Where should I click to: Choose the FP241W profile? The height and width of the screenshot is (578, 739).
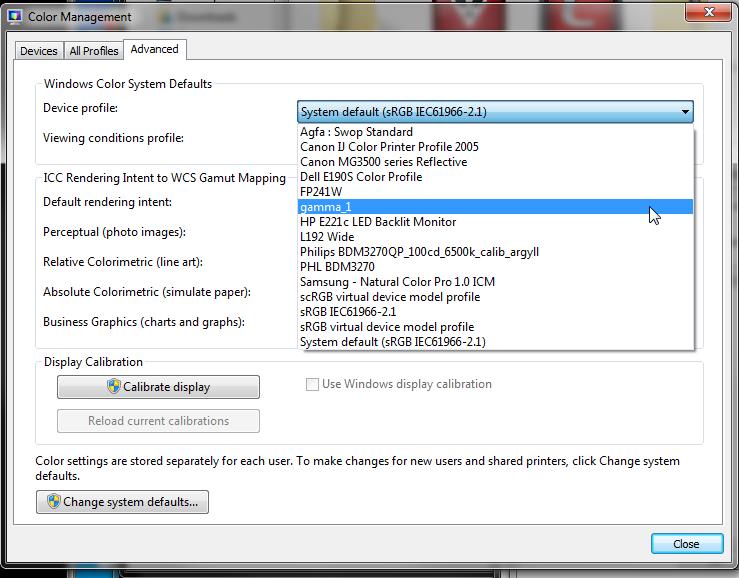click(495, 192)
